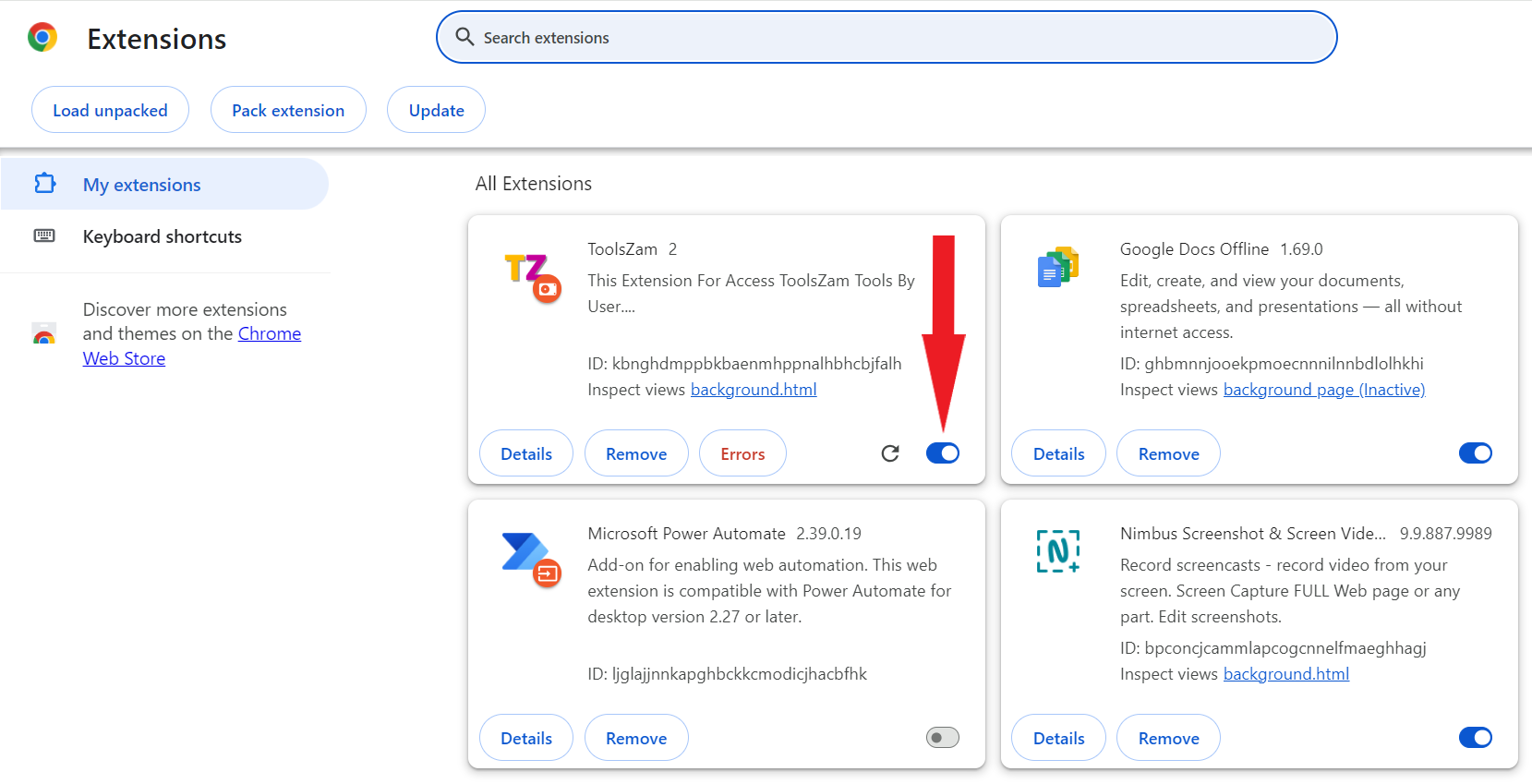
Task: Click the Pack extension button
Action: tap(288, 110)
